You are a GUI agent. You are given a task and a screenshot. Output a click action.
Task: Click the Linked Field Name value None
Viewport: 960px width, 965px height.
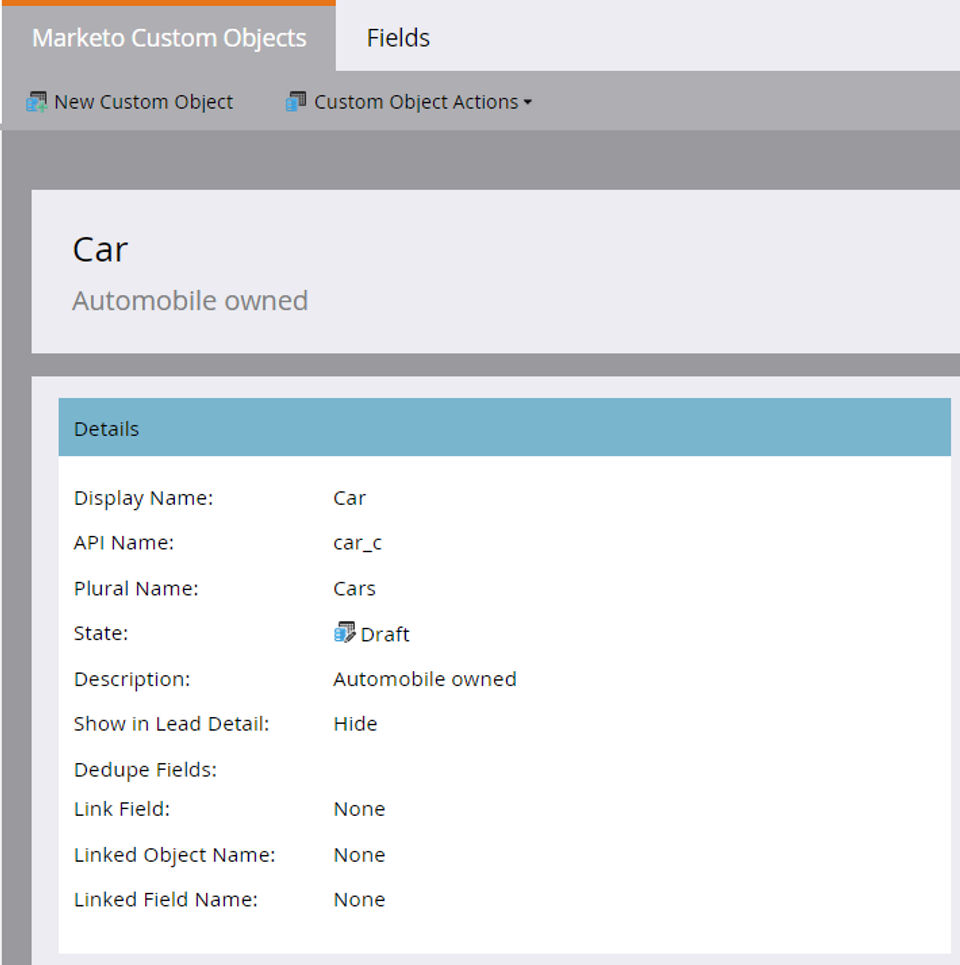click(x=359, y=900)
